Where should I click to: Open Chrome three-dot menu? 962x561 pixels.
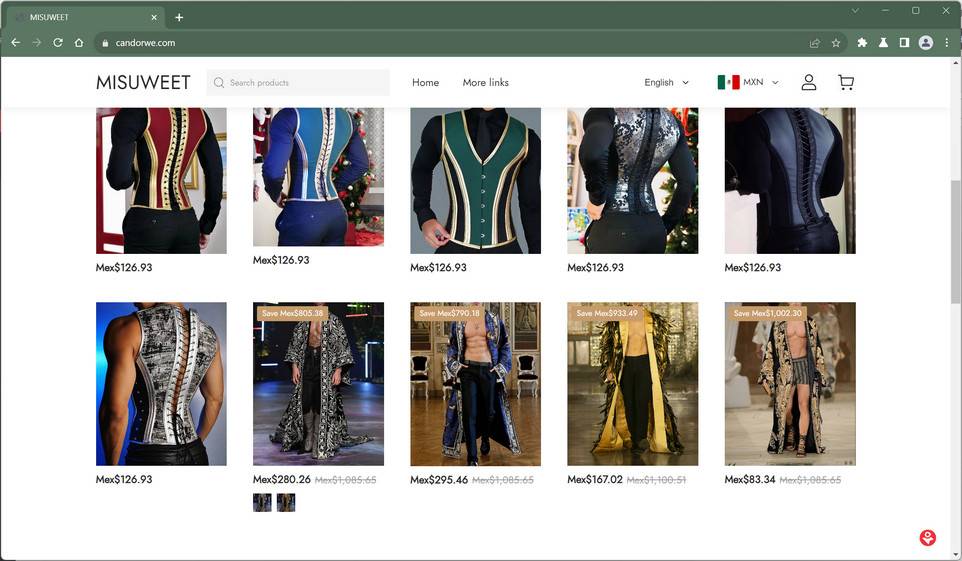click(x=947, y=42)
